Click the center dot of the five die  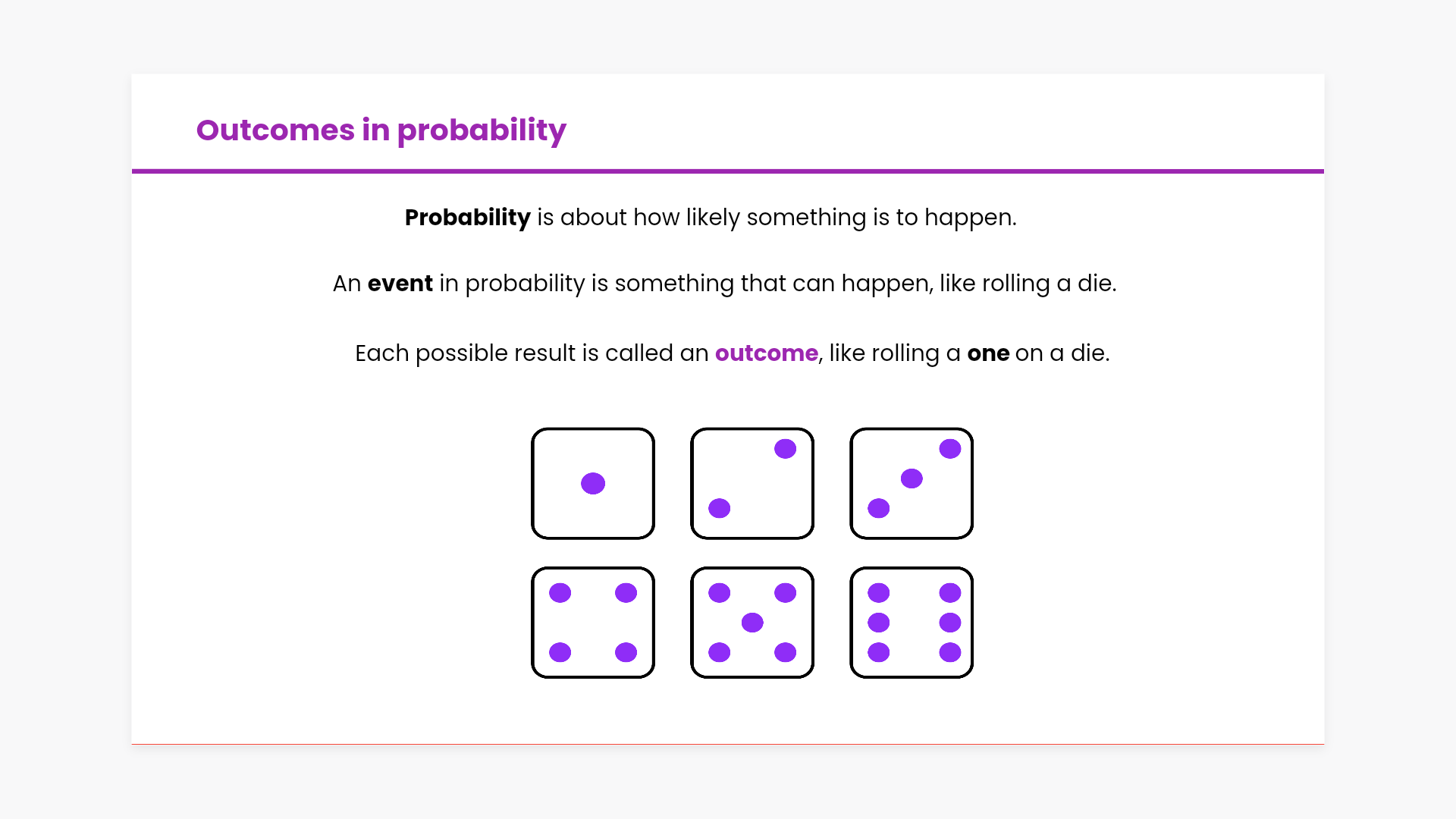point(752,623)
